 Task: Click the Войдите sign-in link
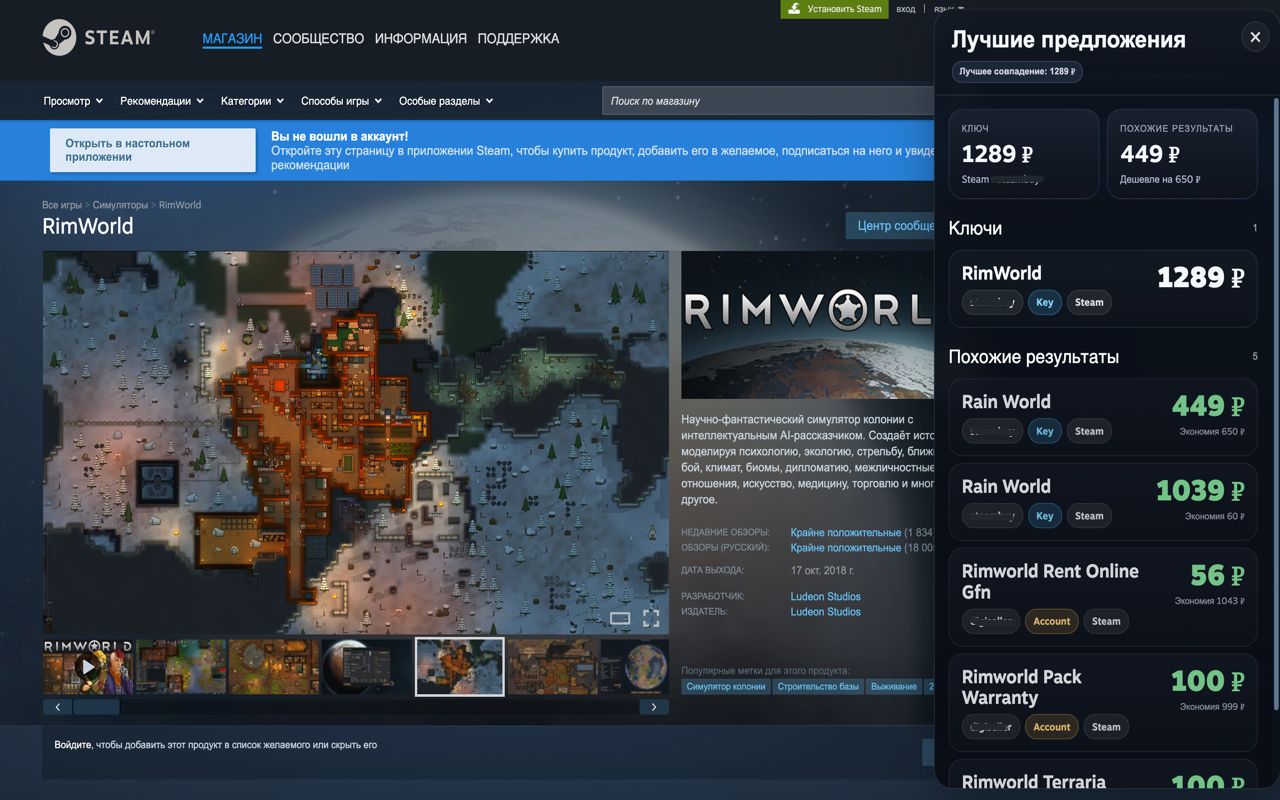click(72, 745)
